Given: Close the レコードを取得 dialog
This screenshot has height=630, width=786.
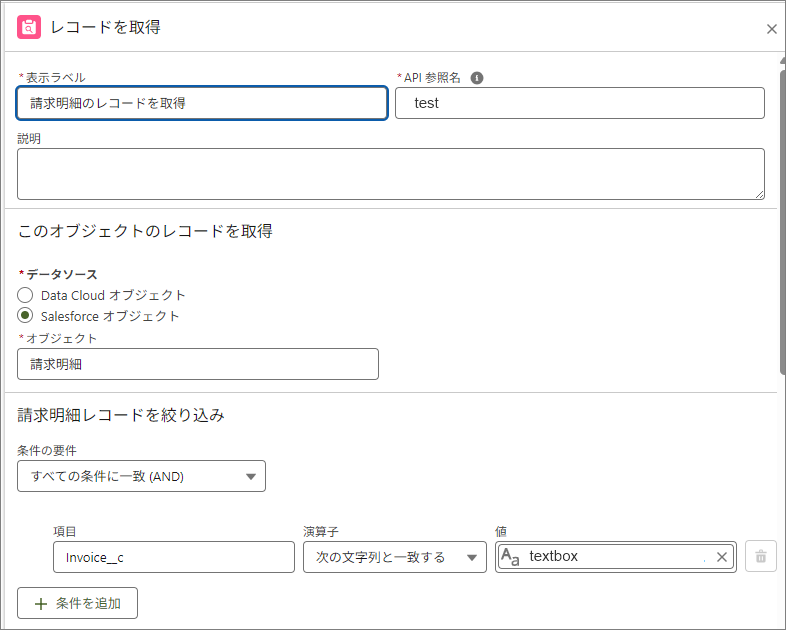Looking at the screenshot, I should click(771, 29).
